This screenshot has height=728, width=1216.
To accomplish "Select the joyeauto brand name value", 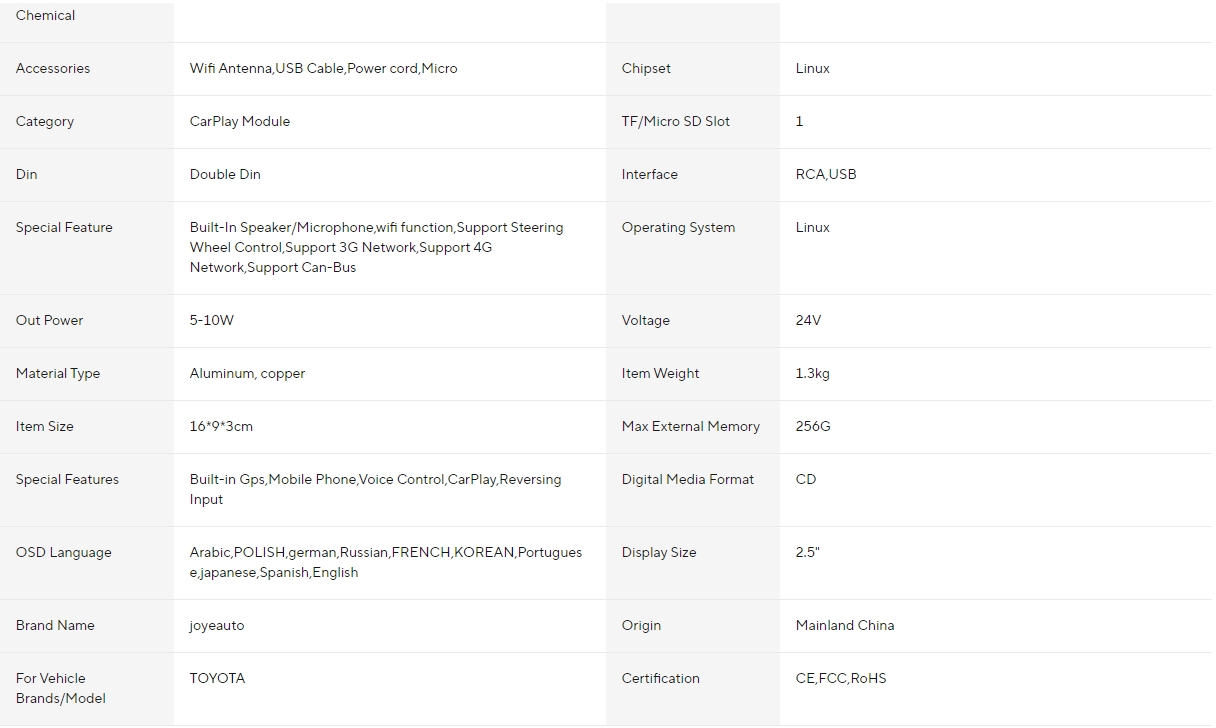I will coord(217,626).
